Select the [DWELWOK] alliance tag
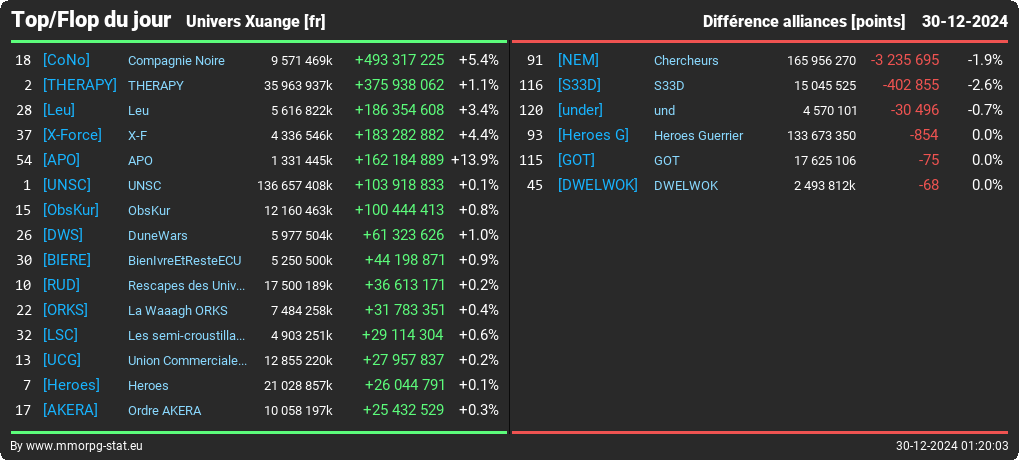The width and height of the screenshot is (1019, 460). tap(598, 185)
